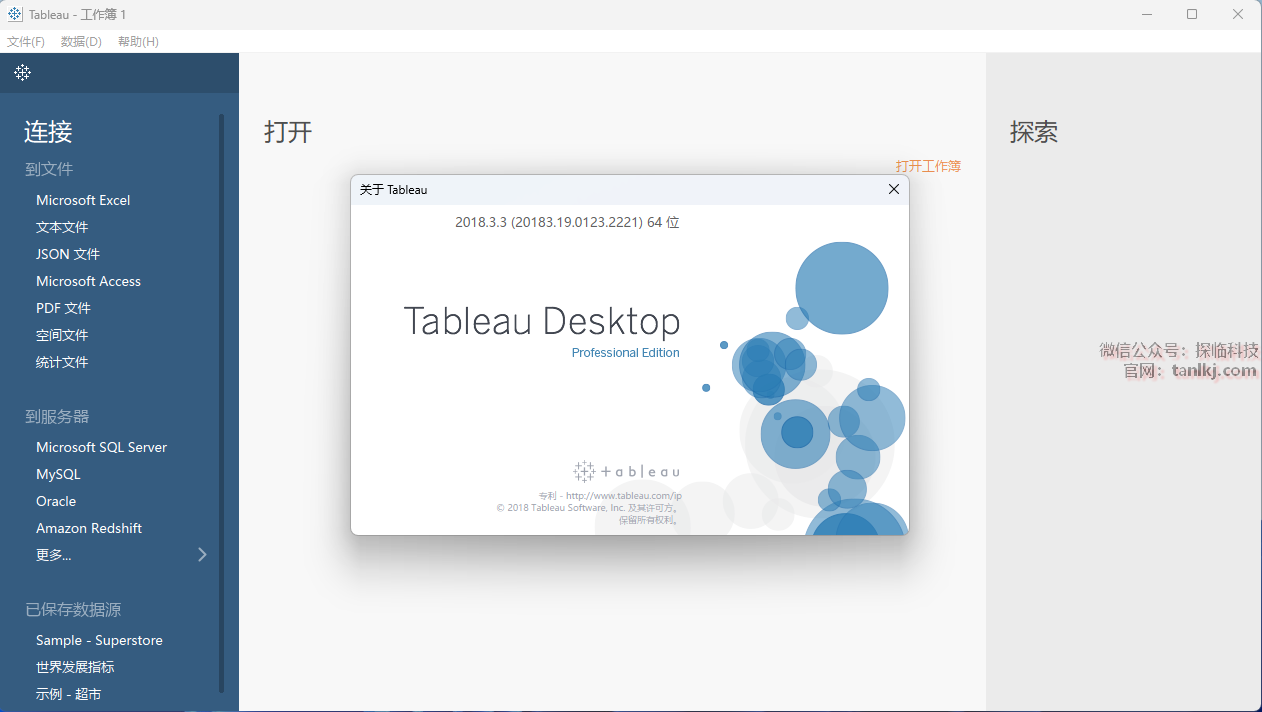The width and height of the screenshot is (1262, 712).
Task: Connect to a JSON 文件
Action: [x=68, y=254]
